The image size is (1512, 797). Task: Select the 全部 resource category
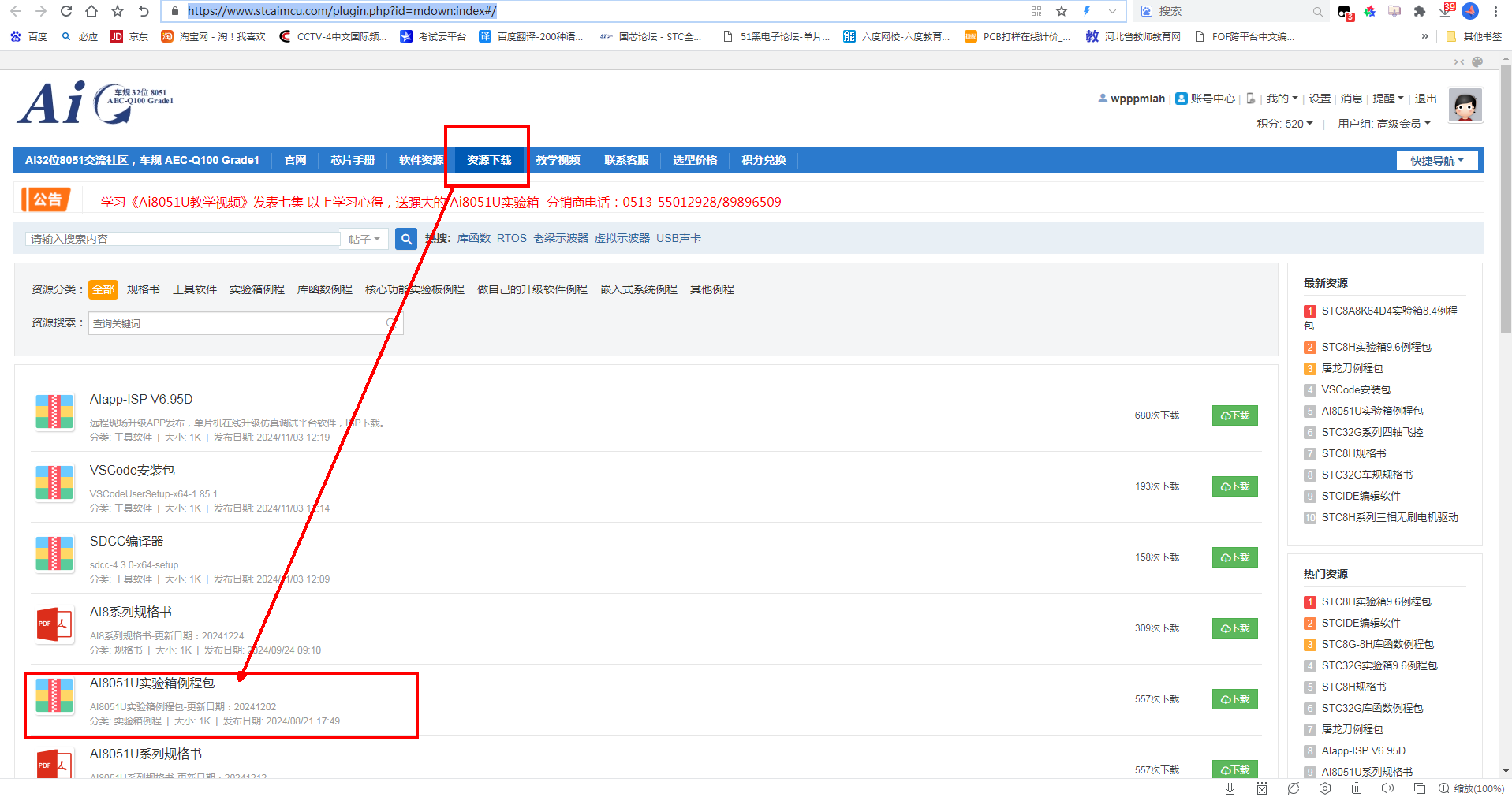click(103, 289)
